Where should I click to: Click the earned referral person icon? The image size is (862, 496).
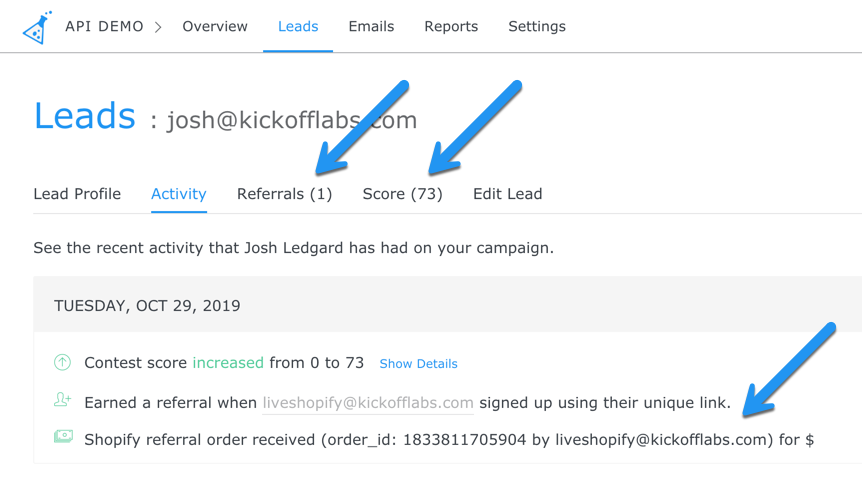coord(62,400)
